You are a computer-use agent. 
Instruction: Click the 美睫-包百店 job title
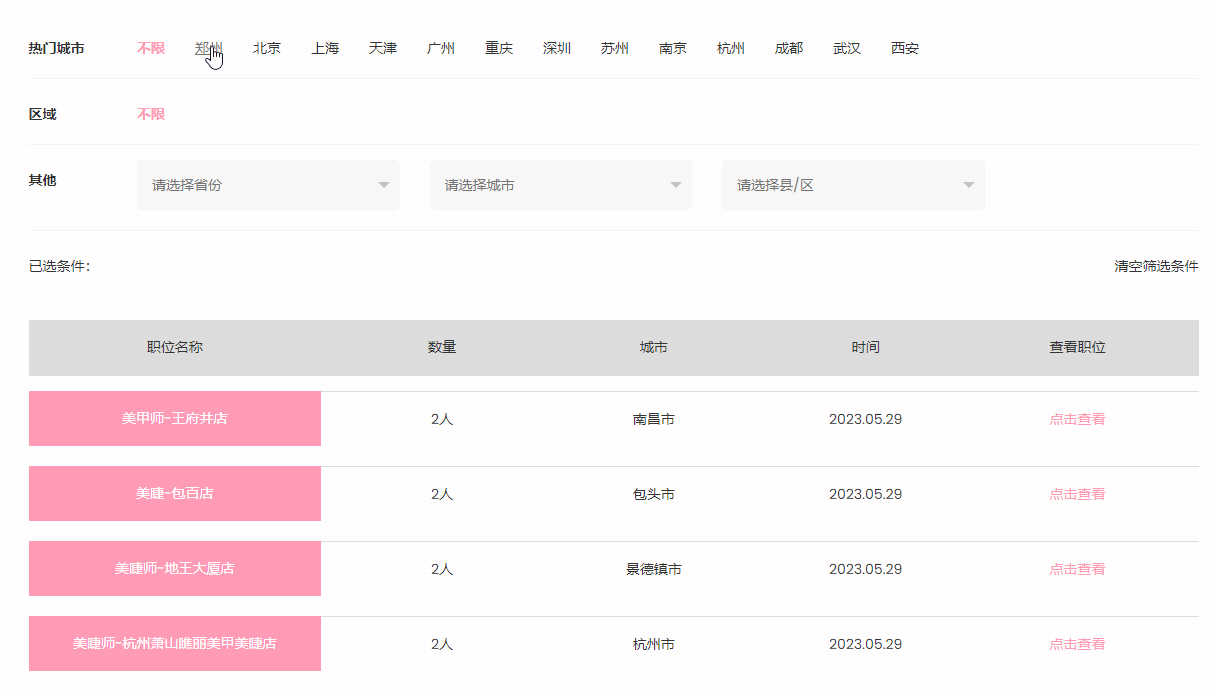[175, 493]
